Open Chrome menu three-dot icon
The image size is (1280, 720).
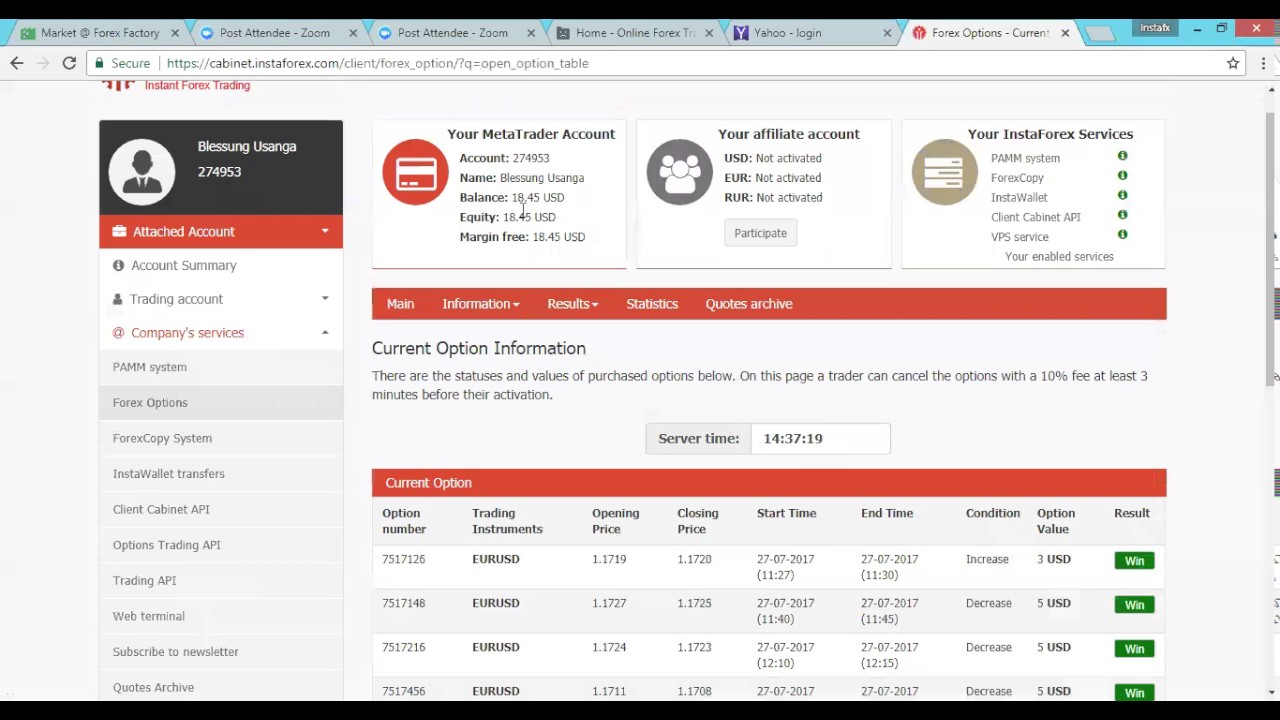click(x=1264, y=63)
